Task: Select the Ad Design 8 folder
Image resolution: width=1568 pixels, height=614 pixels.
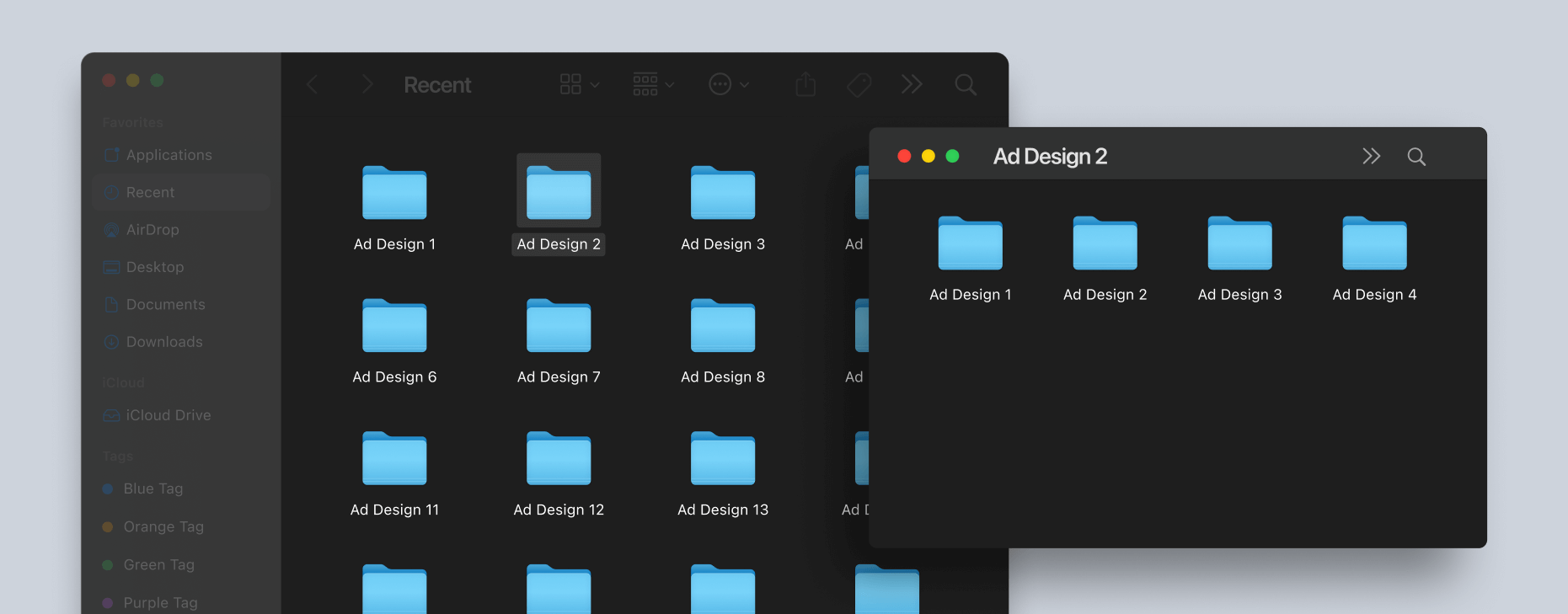Action: point(723,325)
